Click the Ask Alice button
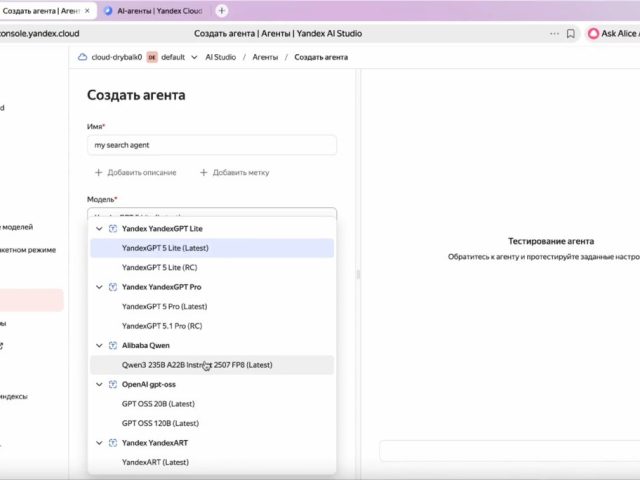 613,33
